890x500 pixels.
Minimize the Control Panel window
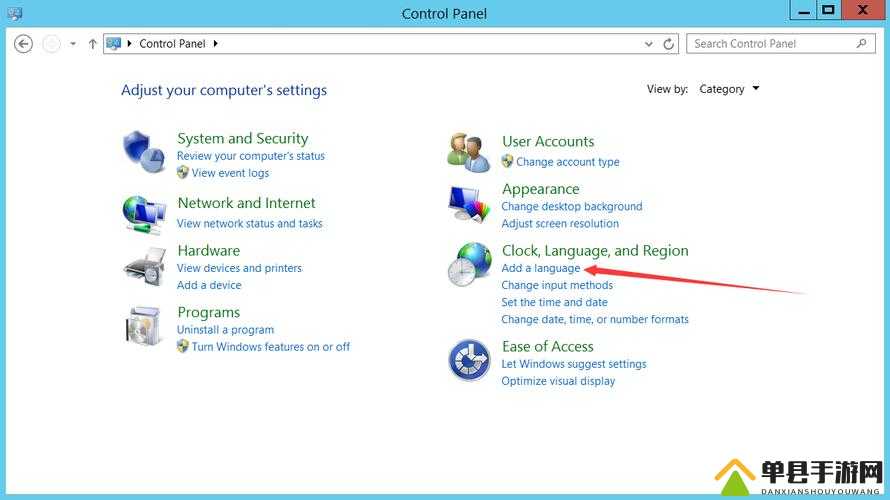pyautogui.click(x=804, y=10)
